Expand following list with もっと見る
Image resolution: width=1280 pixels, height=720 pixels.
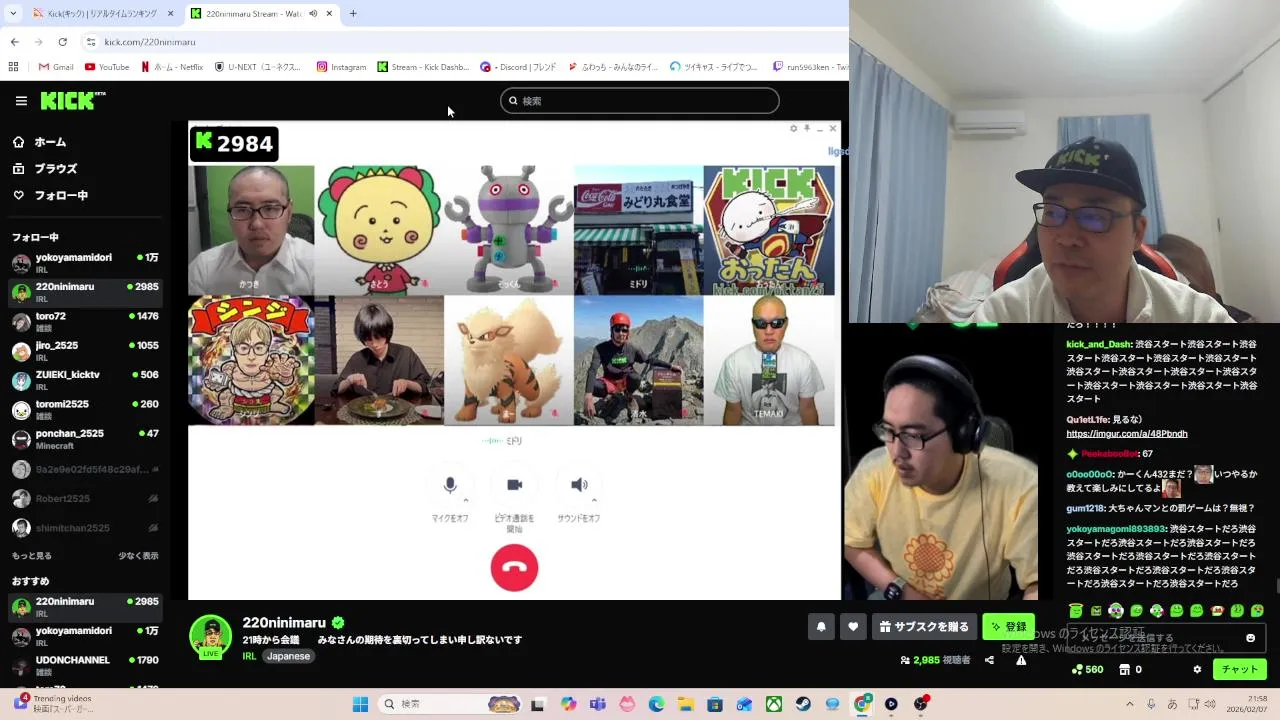point(32,556)
